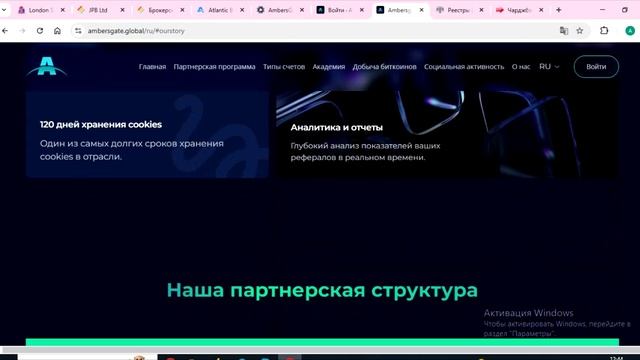Close the Atlantic tab
Viewport: 640px width, 360px height.
(x=242, y=10)
